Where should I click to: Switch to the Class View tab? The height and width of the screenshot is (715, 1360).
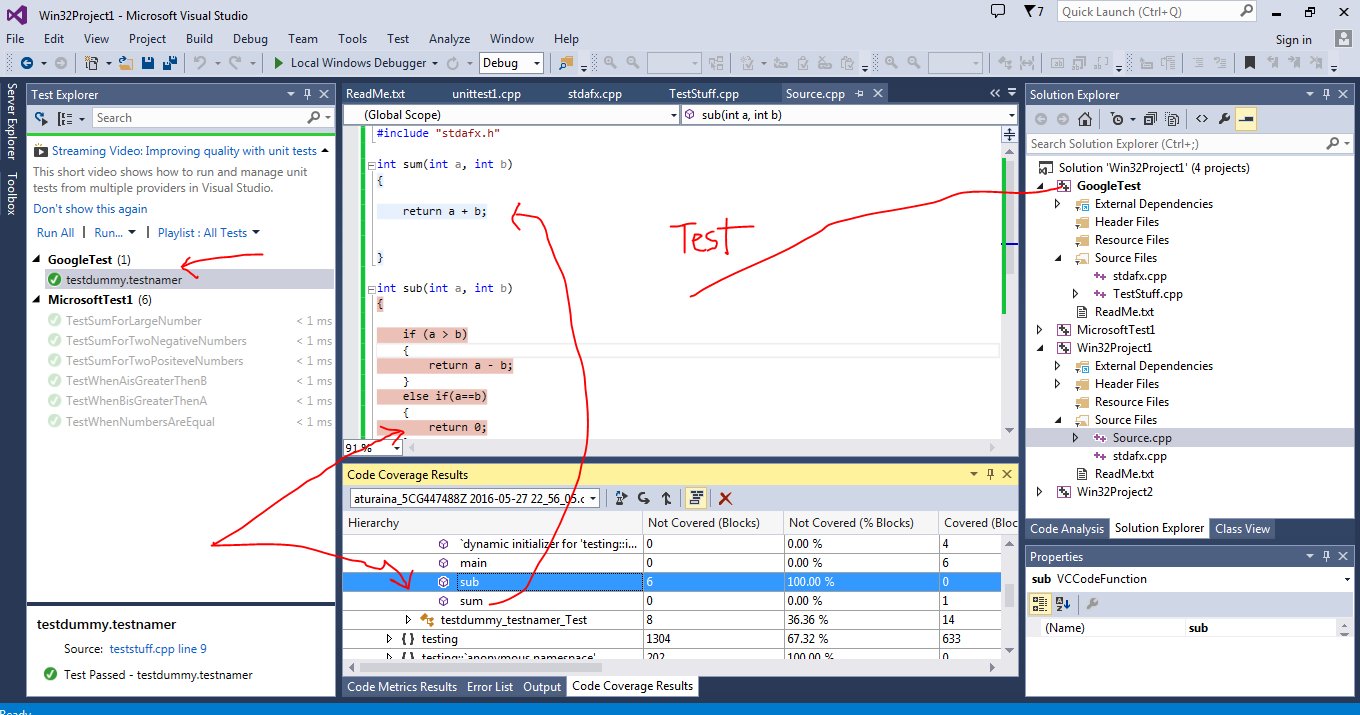(1242, 529)
